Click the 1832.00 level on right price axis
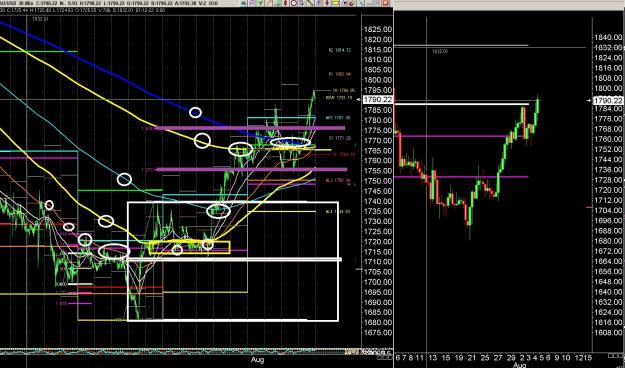The image size is (625, 368). pos(608,47)
